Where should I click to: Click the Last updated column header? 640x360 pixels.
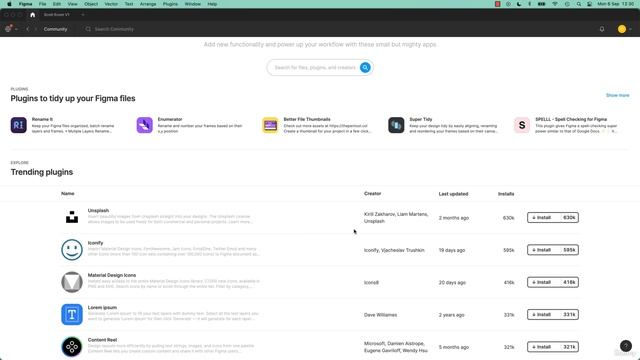(453, 194)
